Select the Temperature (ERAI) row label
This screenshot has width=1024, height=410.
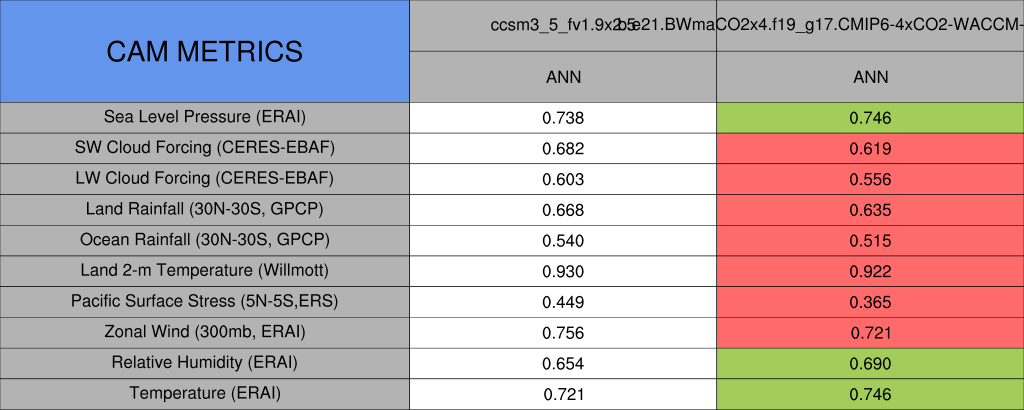pos(204,393)
